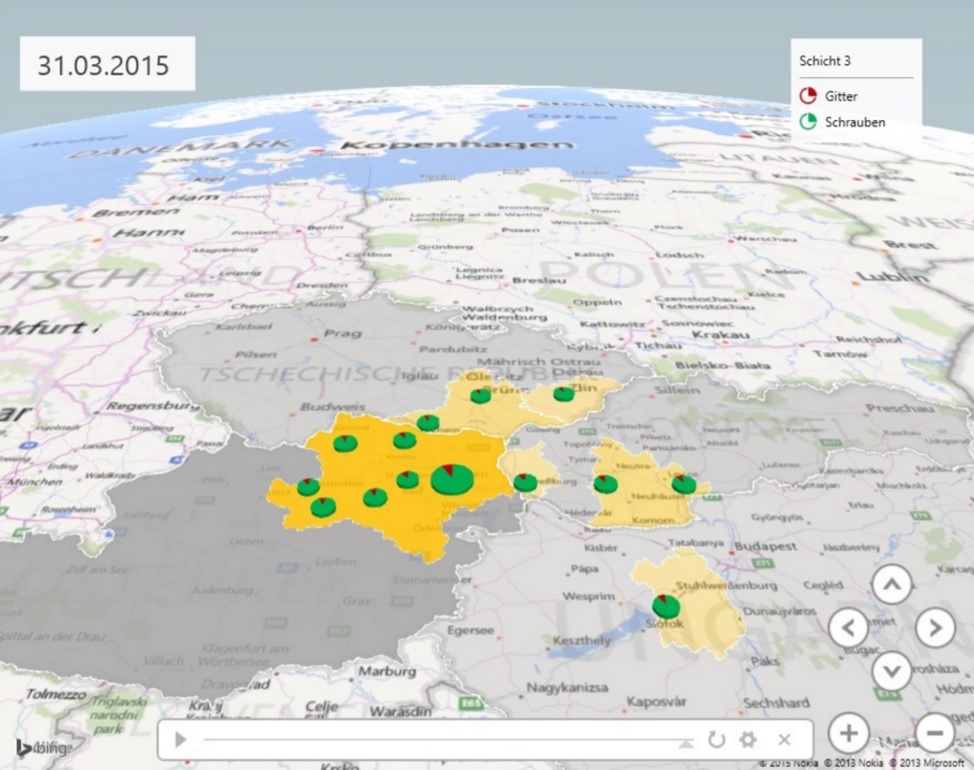Click the red Gitter legend icon

pos(808,96)
